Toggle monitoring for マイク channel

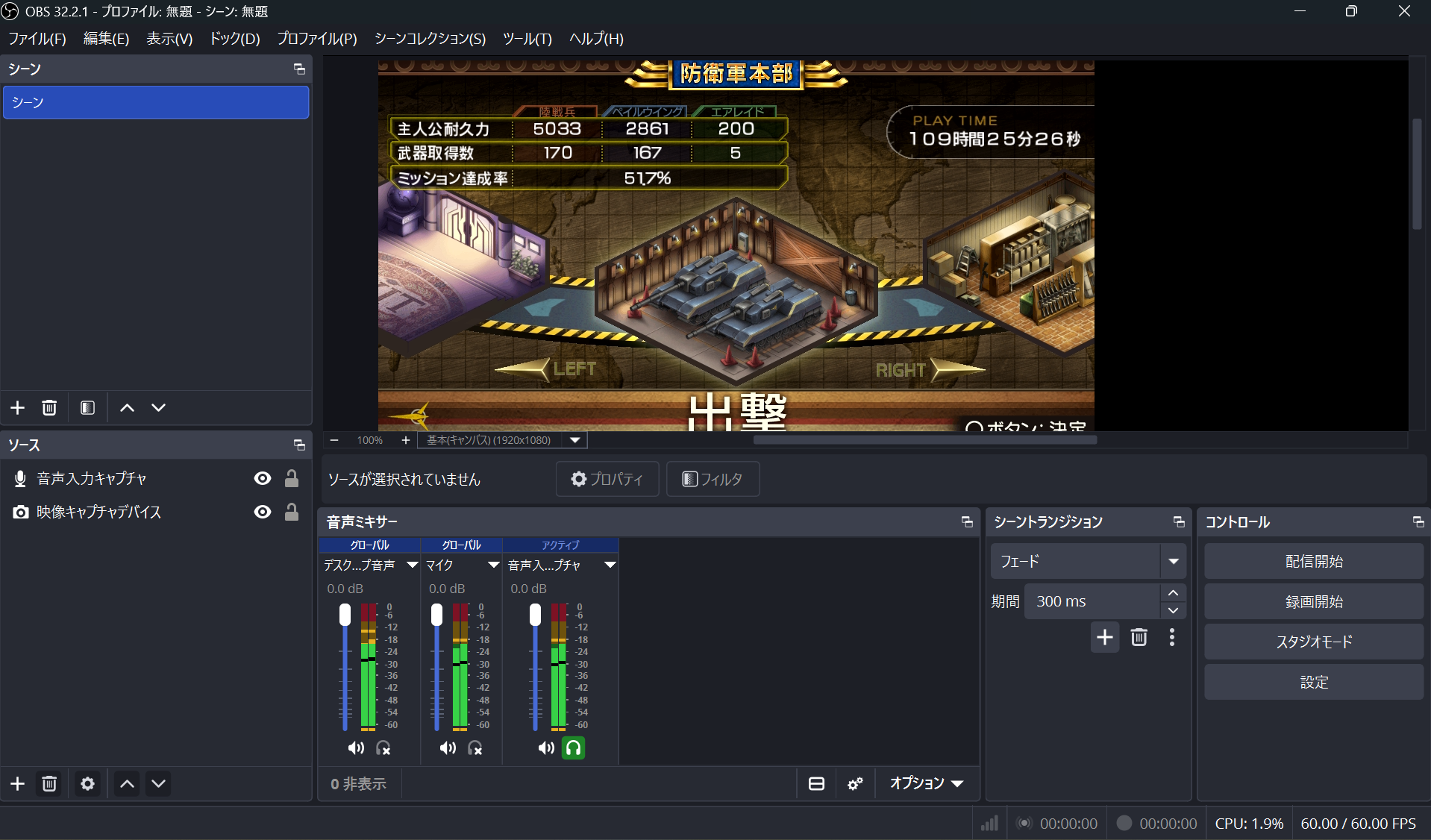pos(475,747)
